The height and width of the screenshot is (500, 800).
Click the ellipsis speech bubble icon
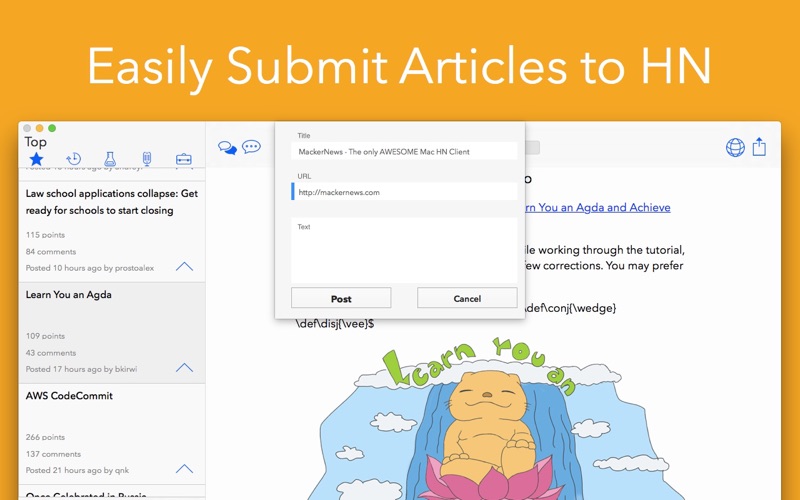point(252,147)
